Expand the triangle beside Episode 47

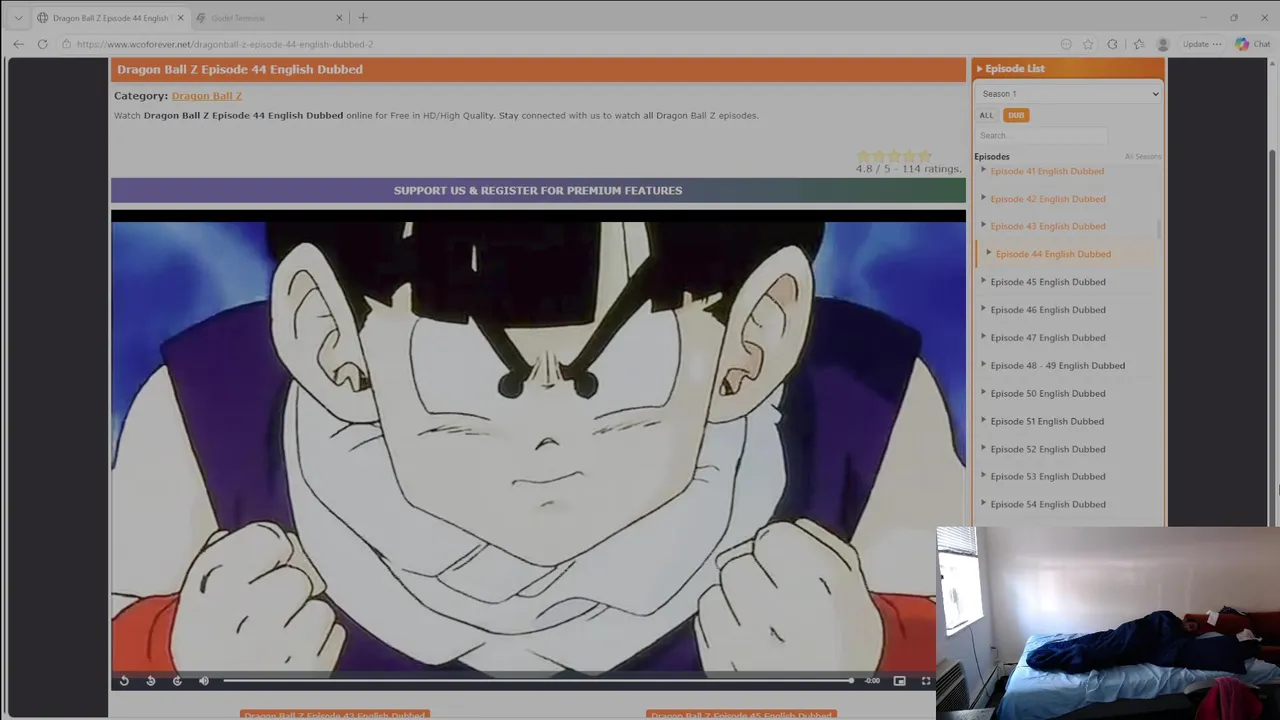983,337
